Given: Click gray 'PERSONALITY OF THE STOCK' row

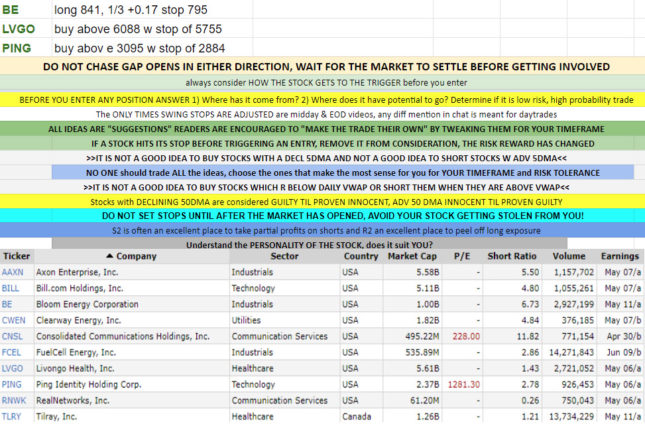Looking at the screenshot, I should pos(309,245).
